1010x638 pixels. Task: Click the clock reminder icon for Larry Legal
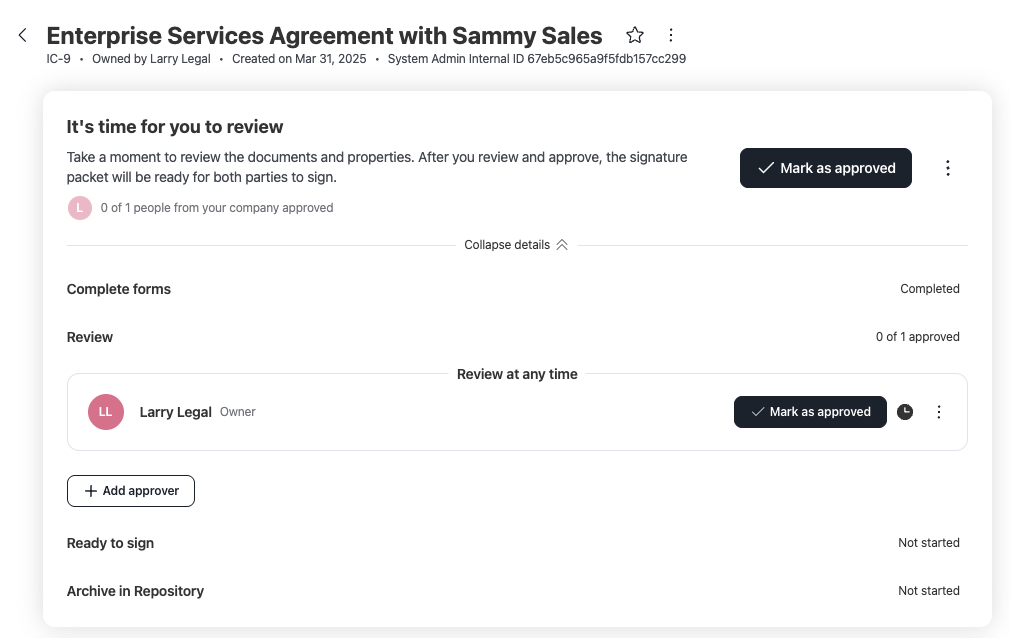tap(905, 412)
